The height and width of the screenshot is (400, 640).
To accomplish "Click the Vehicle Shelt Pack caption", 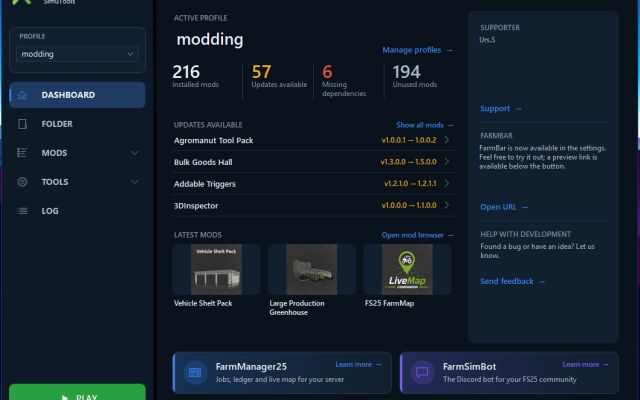I will (x=203, y=303).
